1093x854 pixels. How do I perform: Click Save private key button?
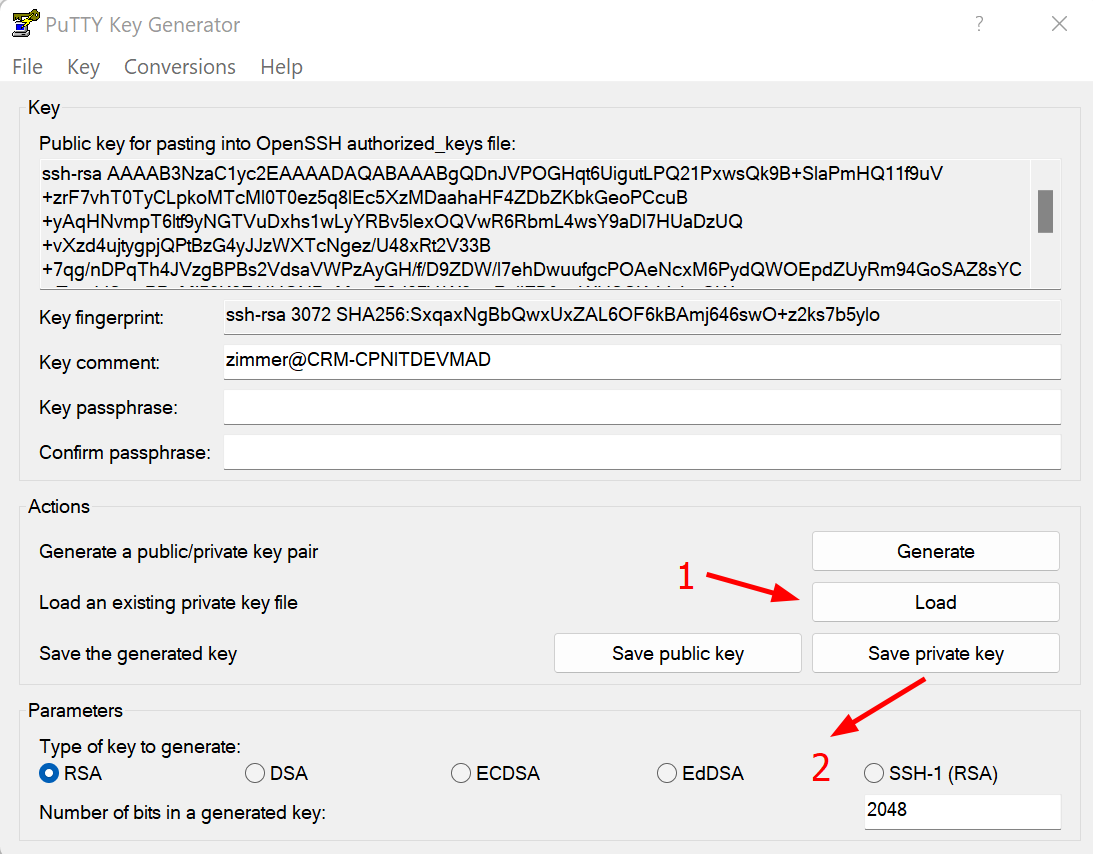pos(935,653)
